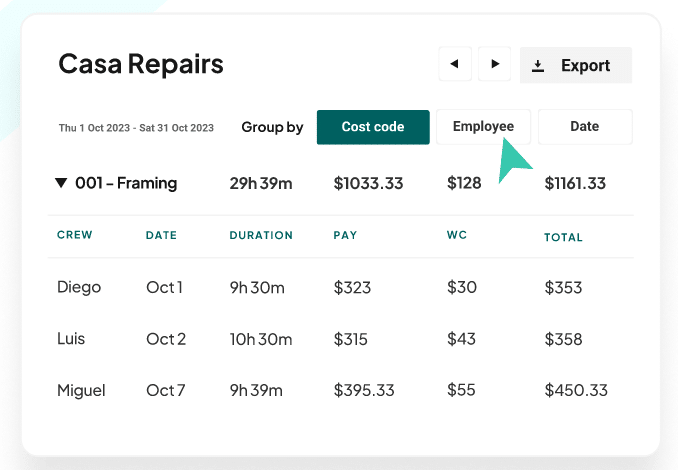Sort by the DATE column header

(x=161, y=236)
